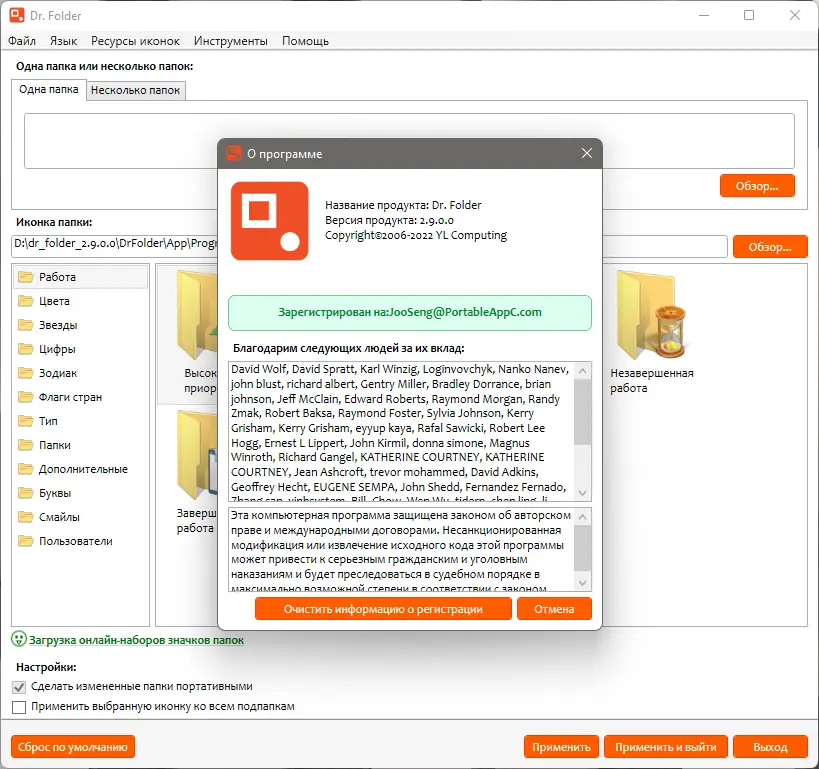The width and height of the screenshot is (819, 769).
Task: Click the empty folder path box
Action: 409,141
